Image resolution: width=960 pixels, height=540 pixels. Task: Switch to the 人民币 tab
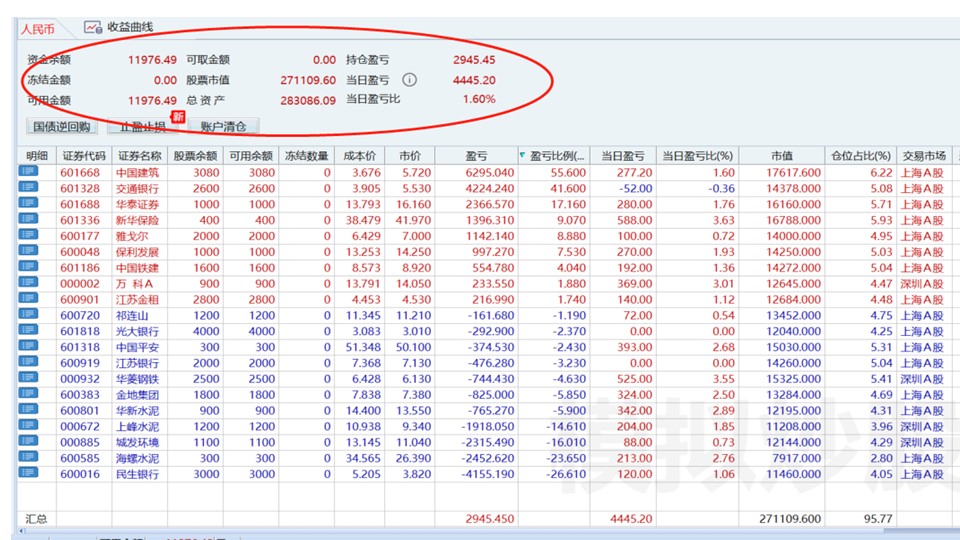pos(38,29)
